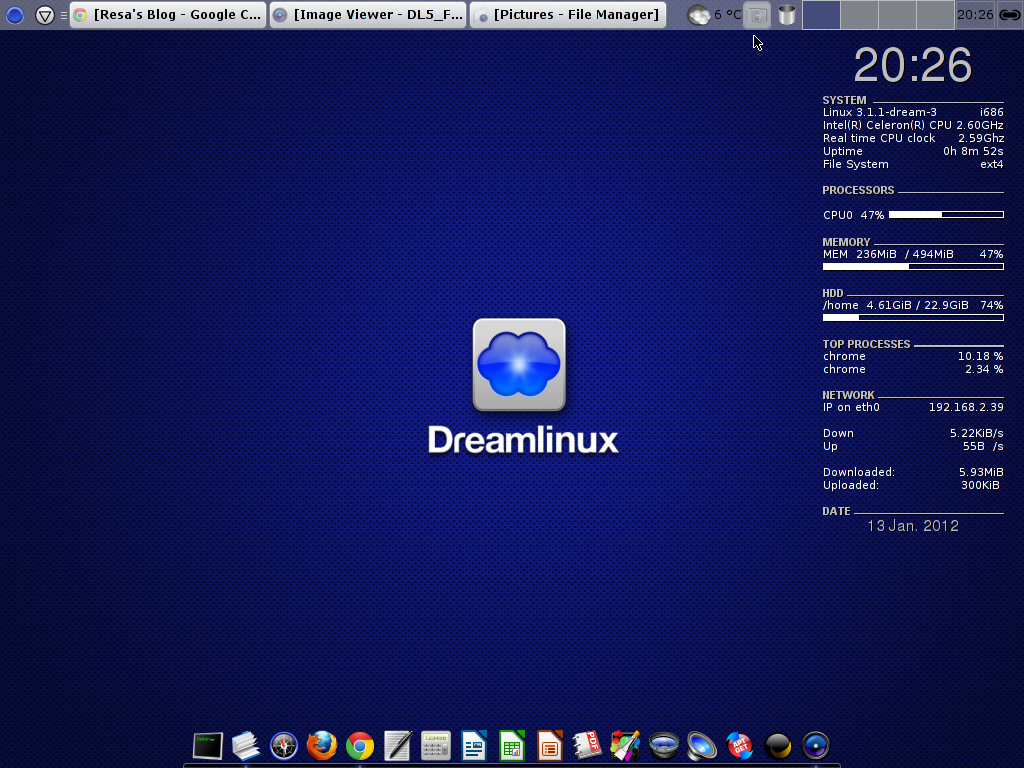Launch LibreOffice Writer from the dock
This screenshot has height=768, width=1024.
tap(474, 746)
